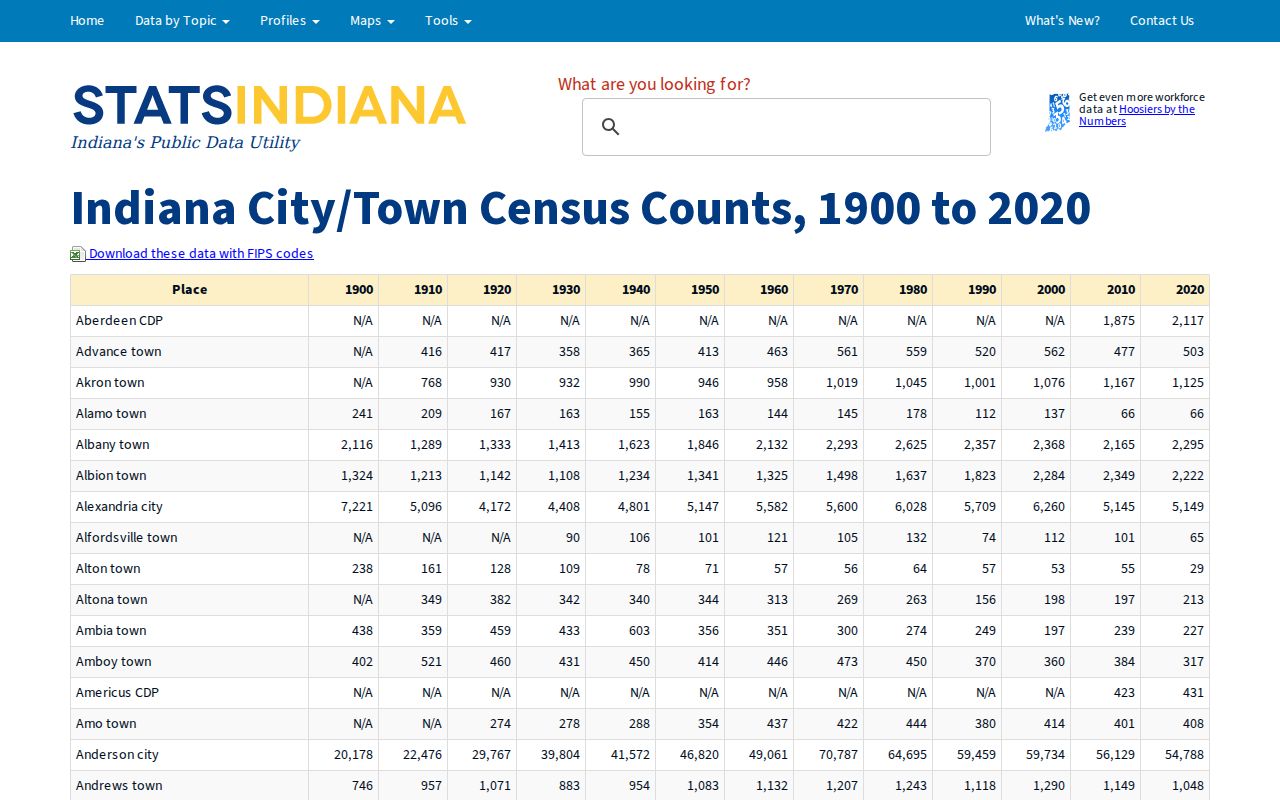This screenshot has width=1280, height=800.
Task: Click Alexandria city 1900 value 7,221
Action: (357, 506)
